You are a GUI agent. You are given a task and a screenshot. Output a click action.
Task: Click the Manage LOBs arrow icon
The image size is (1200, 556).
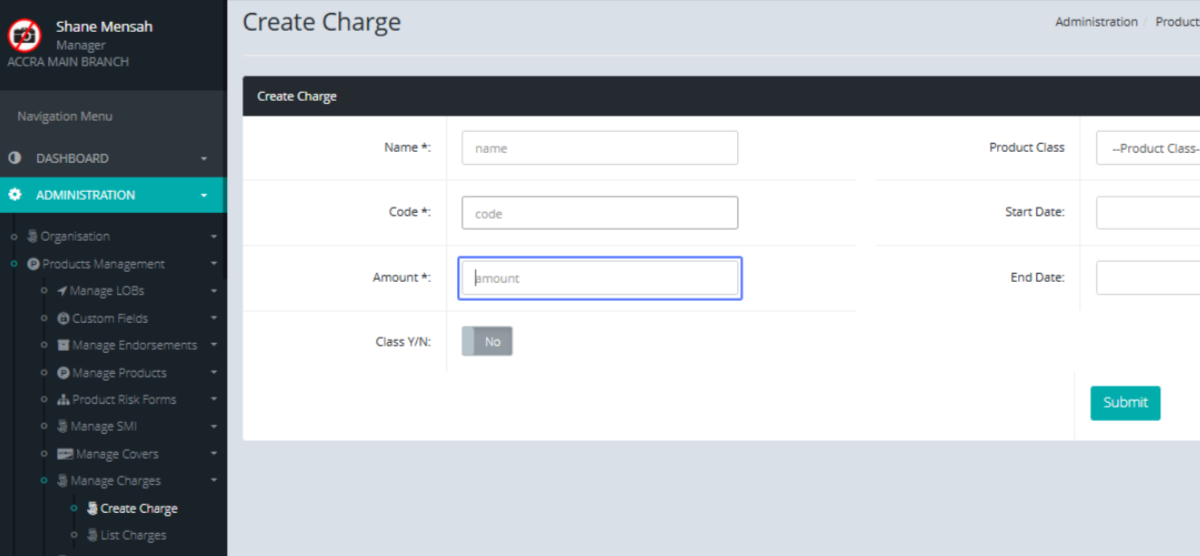click(x=62, y=291)
